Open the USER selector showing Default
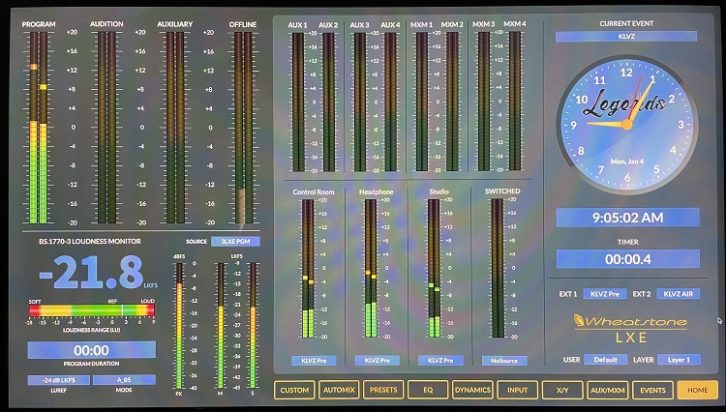This screenshot has width=726, height=412. coord(605,359)
